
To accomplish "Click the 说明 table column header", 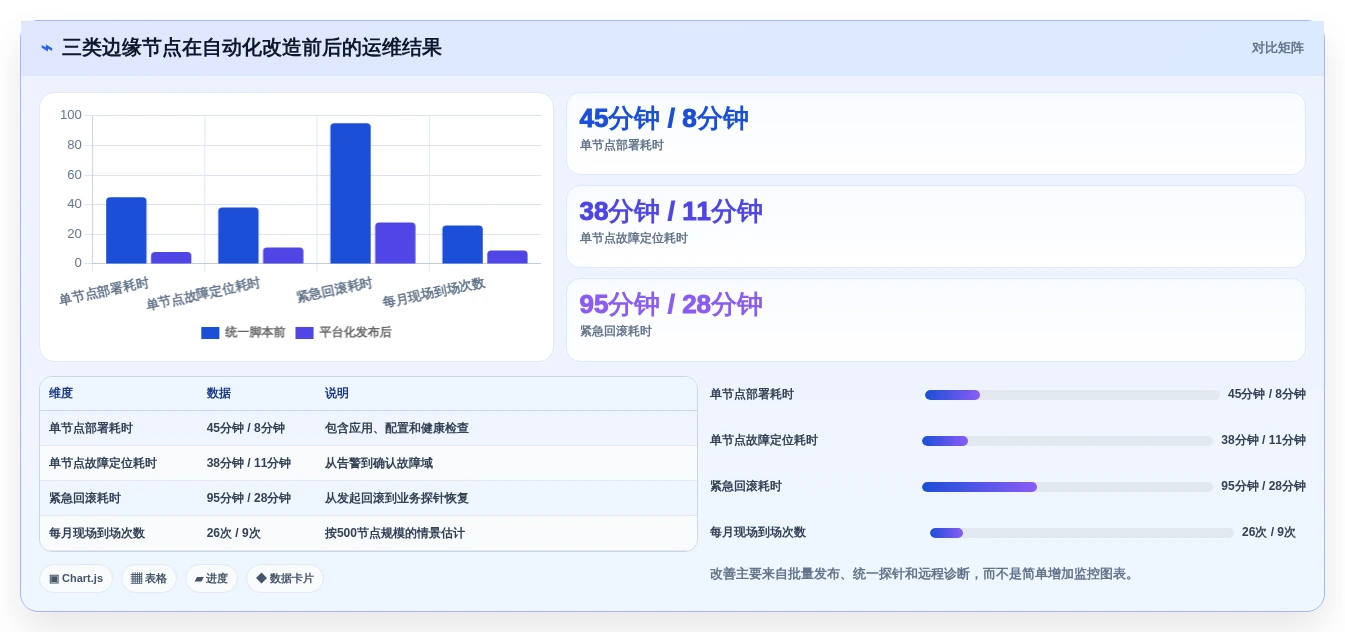I will coord(337,394).
